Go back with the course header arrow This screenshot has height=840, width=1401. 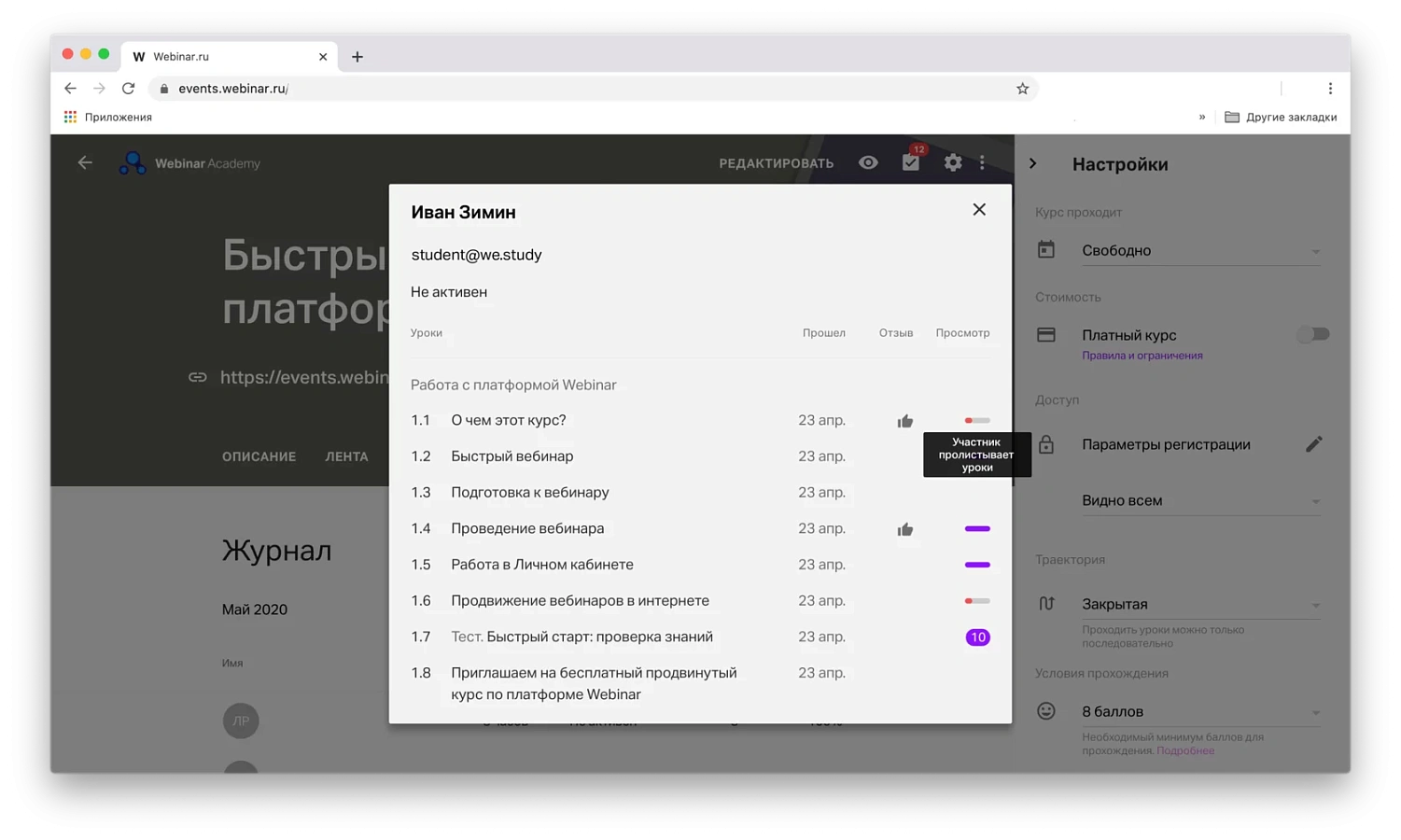85,162
